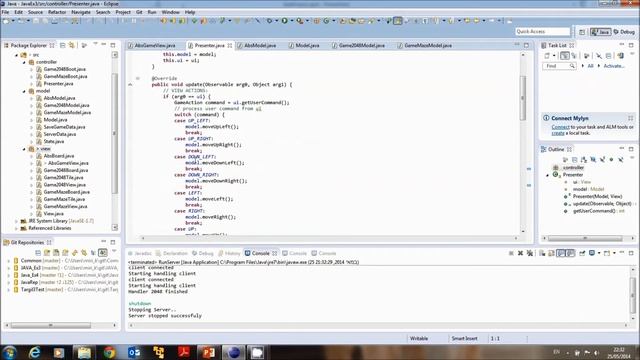The width and height of the screenshot is (640, 360).
Task: Click the Find field in Task List
Action: (x=558, y=66)
